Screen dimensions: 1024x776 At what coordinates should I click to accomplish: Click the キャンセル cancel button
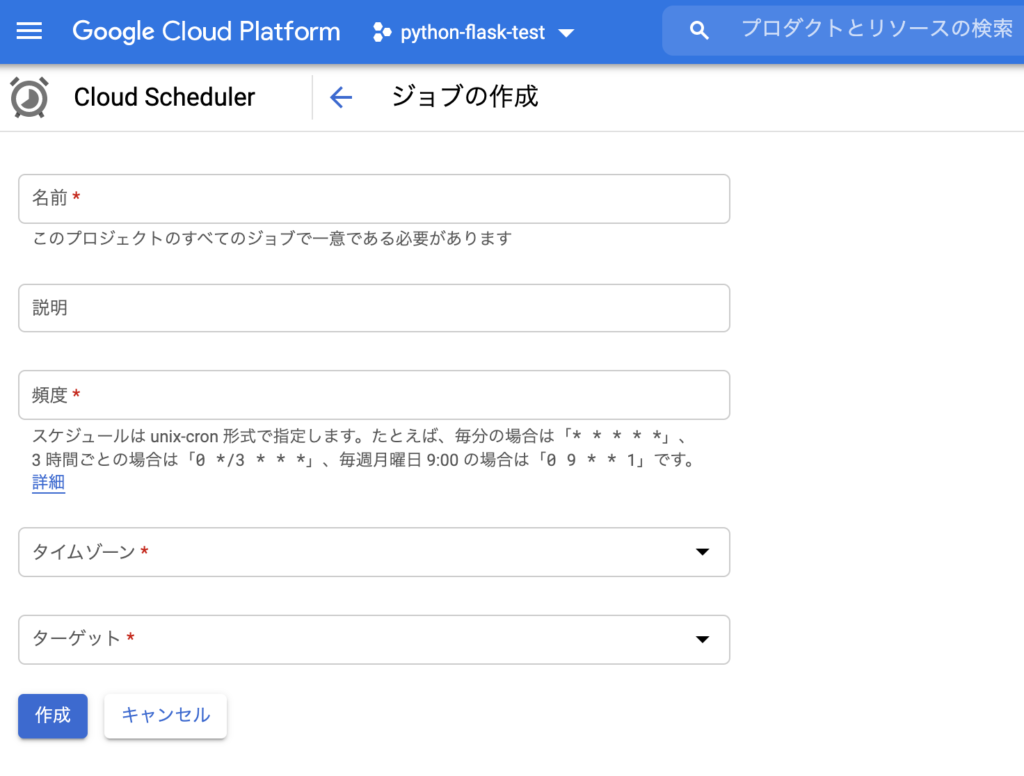tap(166, 716)
